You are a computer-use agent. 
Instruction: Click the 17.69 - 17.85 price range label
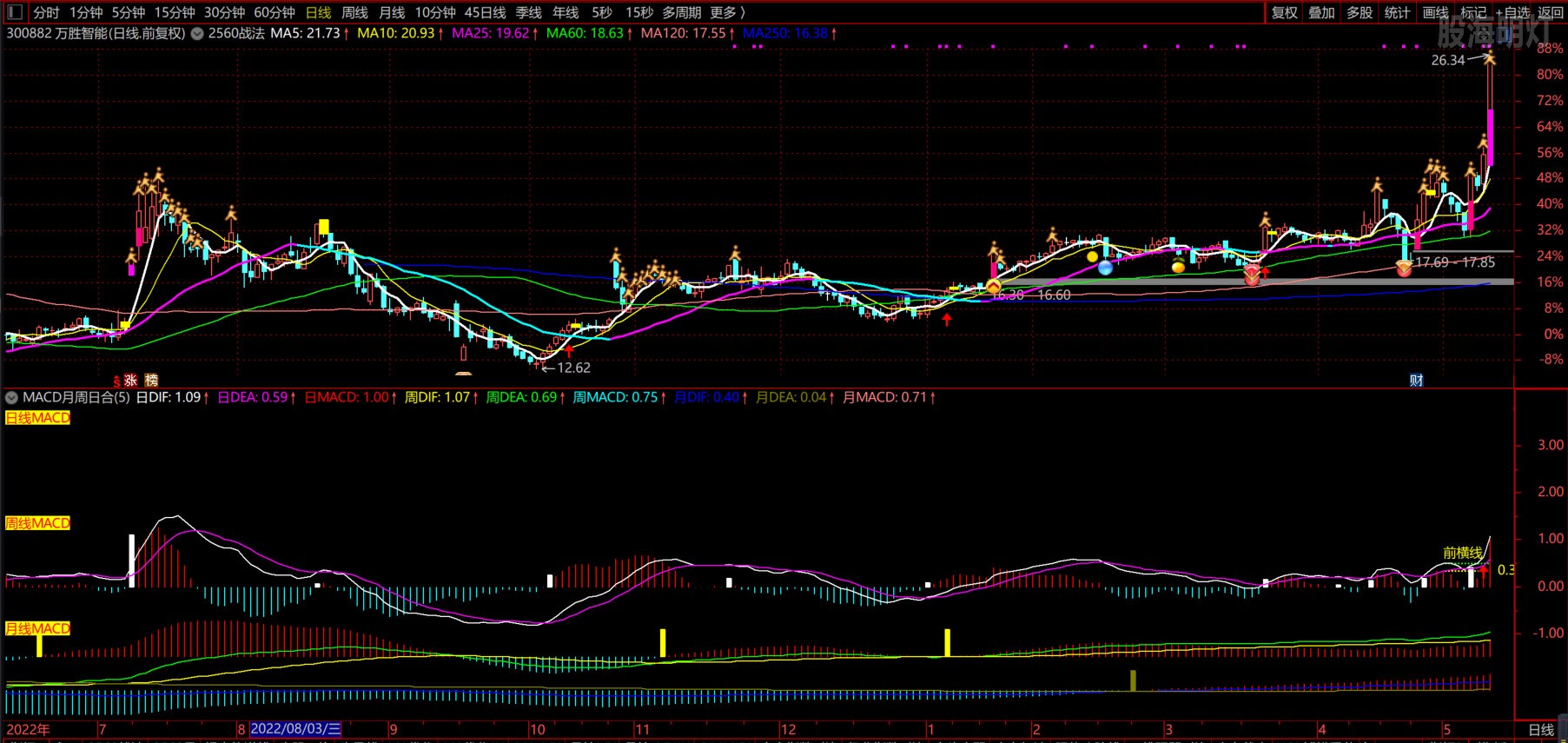[x=1455, y=262]
